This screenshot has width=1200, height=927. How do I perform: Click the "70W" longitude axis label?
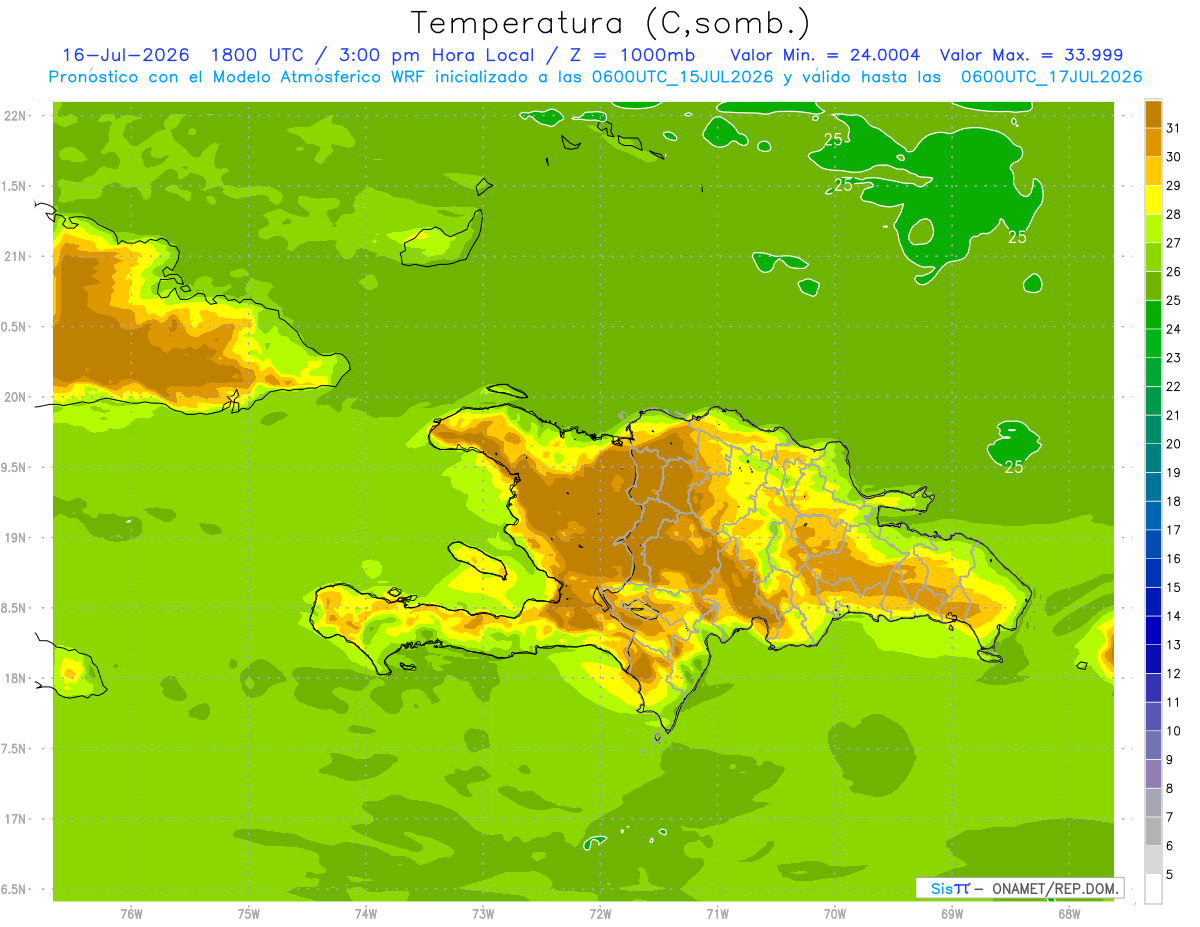[835, 913]
